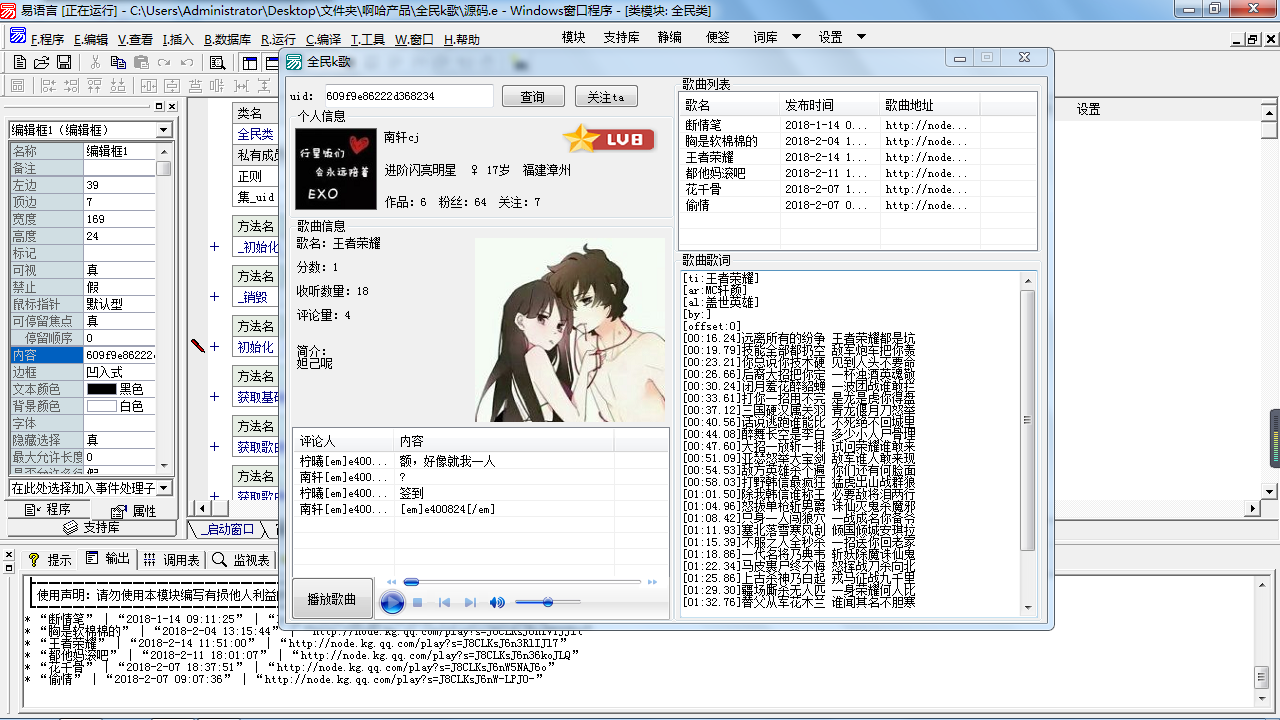This screenshot has width=1280, height=720.
Task: Click the fast-forward arrows beside seek bar
Action: tap(652, 582)
